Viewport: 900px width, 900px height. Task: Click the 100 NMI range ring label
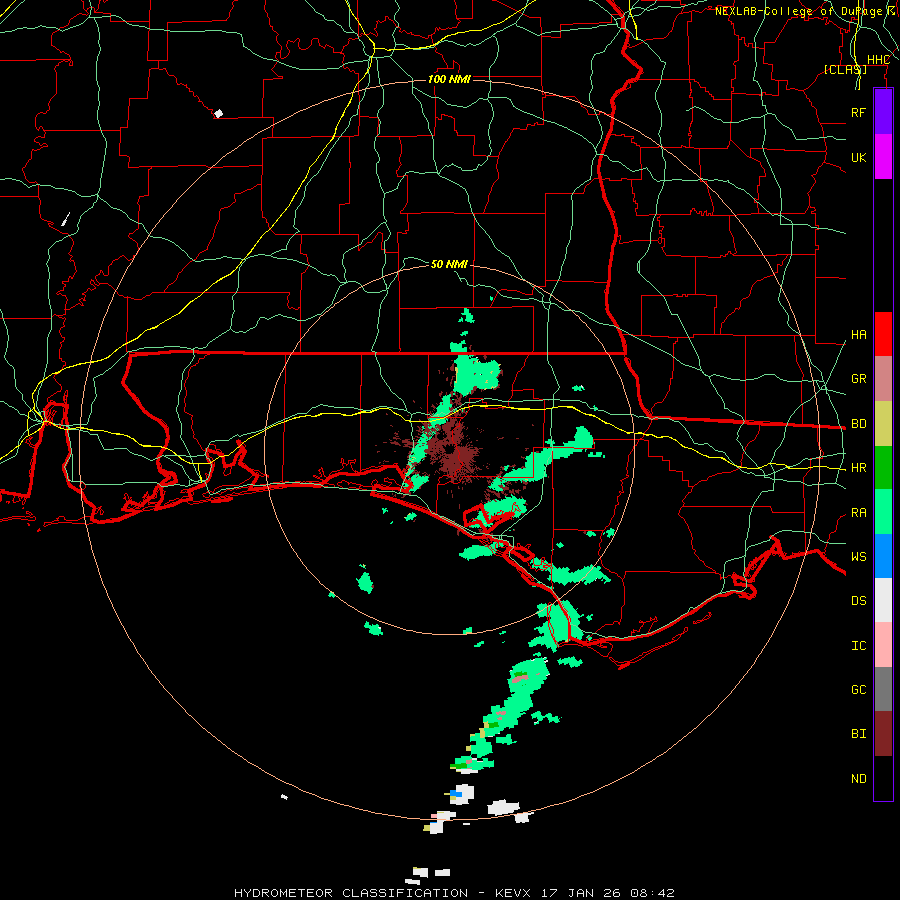point(449,79)
